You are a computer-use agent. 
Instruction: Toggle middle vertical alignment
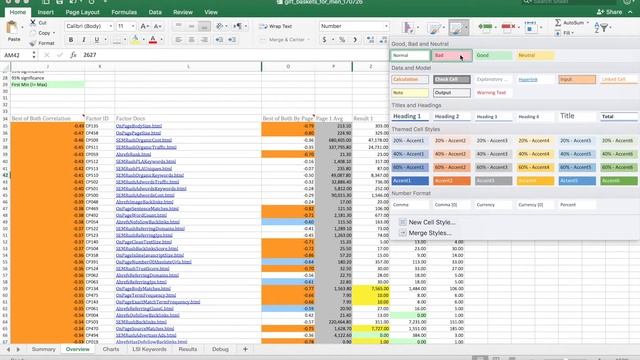[191, 26]
